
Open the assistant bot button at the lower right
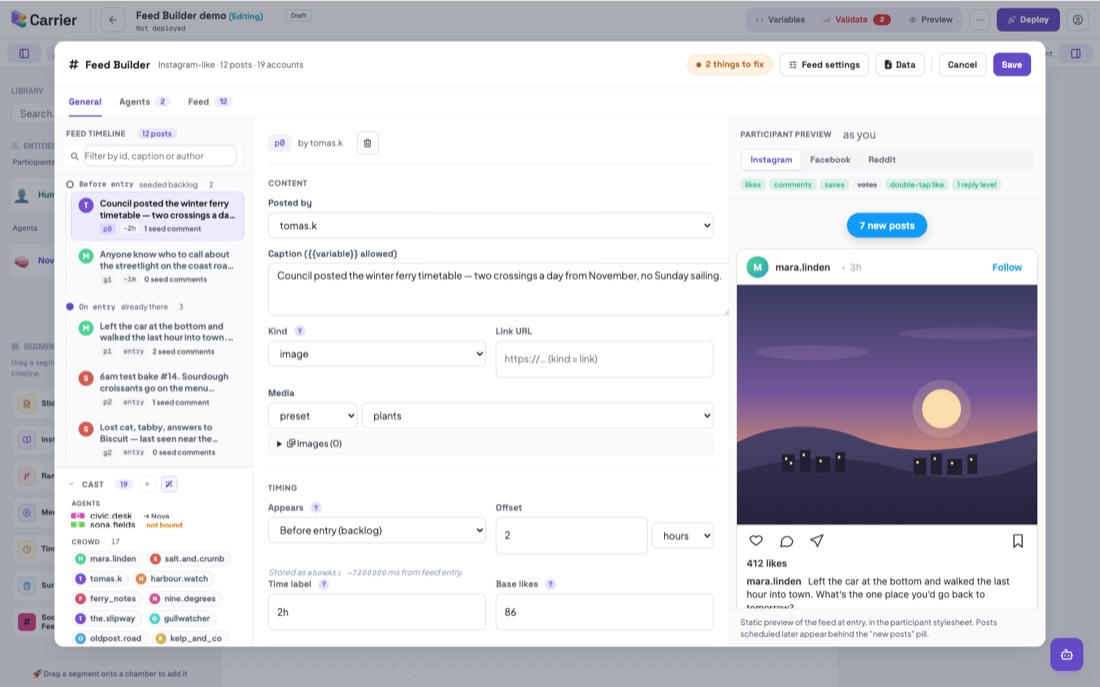1066,655
